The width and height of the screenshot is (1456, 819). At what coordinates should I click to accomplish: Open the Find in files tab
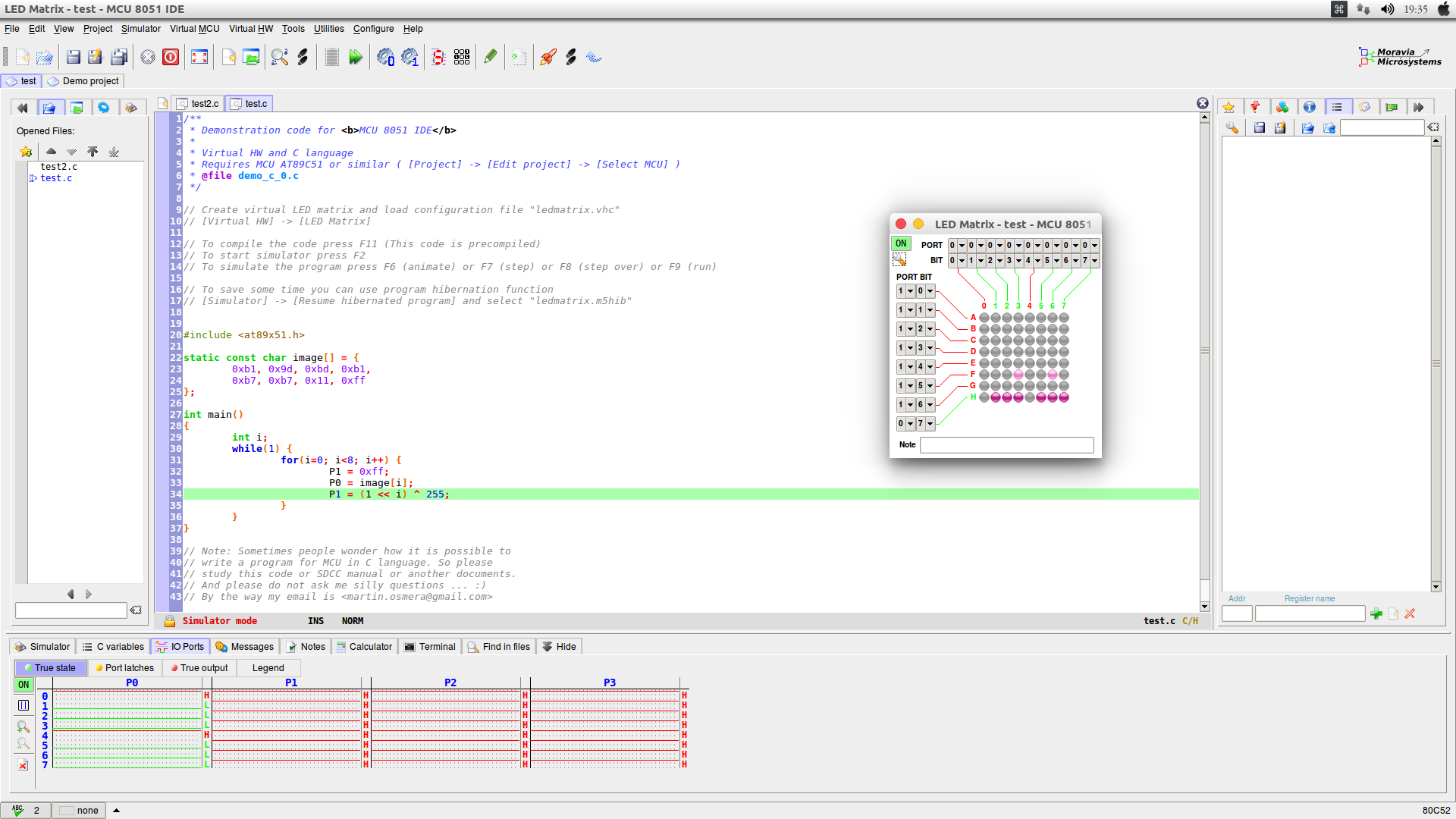click(x=499, y=646)
